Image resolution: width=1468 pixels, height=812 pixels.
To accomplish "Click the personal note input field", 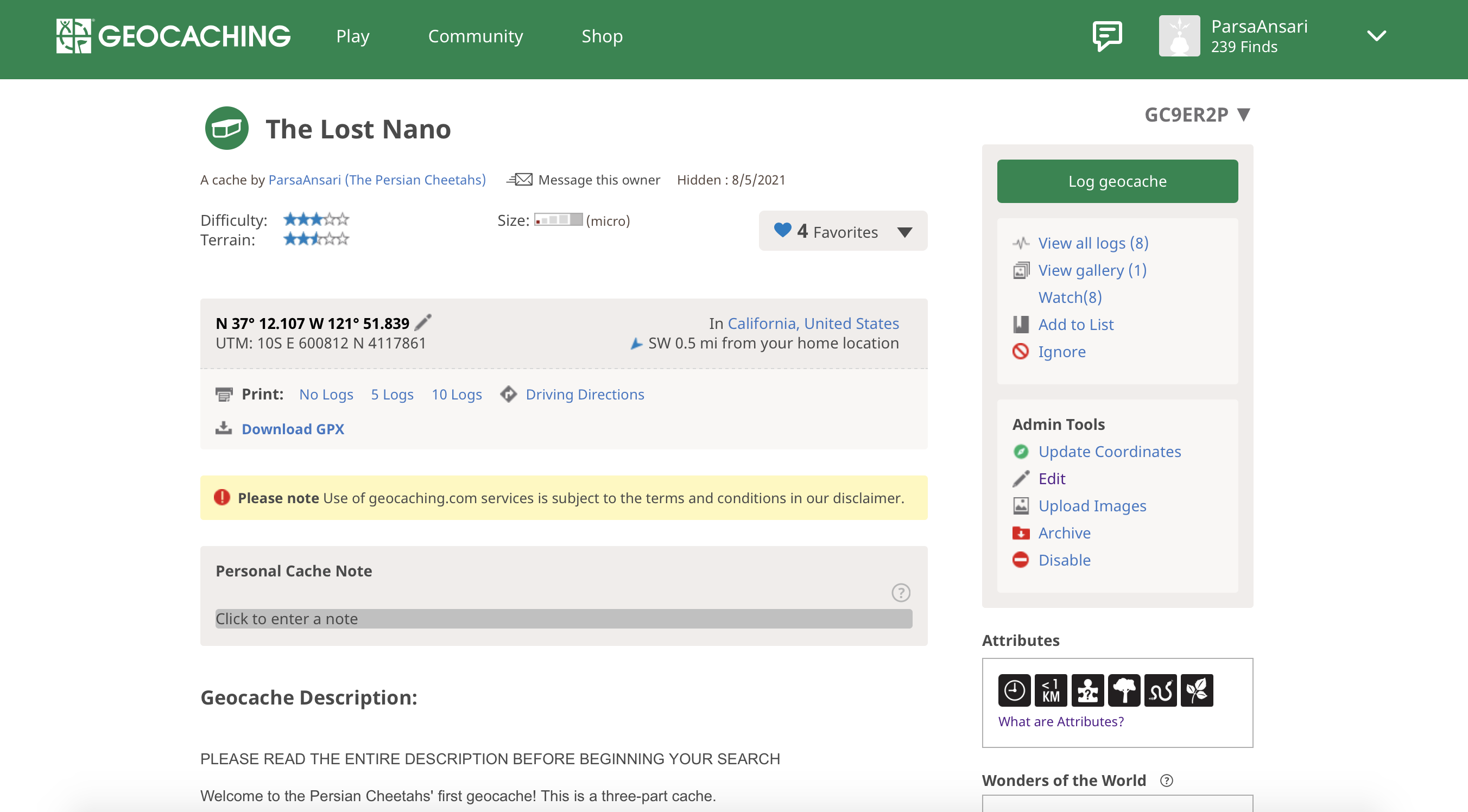I will click(563, 618).
